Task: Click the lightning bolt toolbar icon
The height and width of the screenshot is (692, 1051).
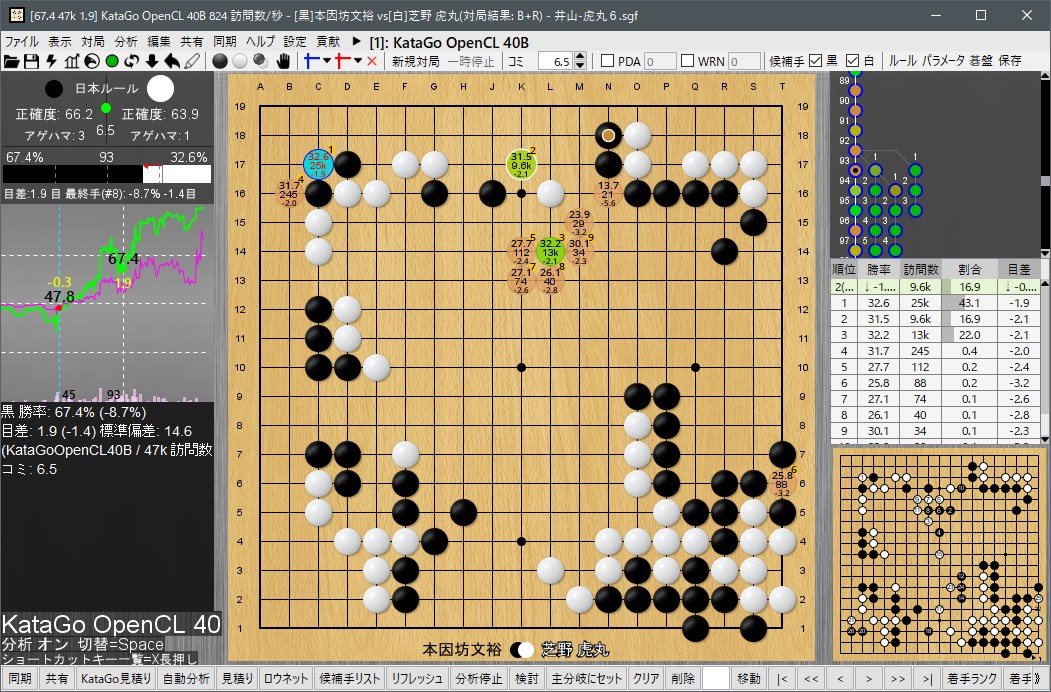Action: 52,61
